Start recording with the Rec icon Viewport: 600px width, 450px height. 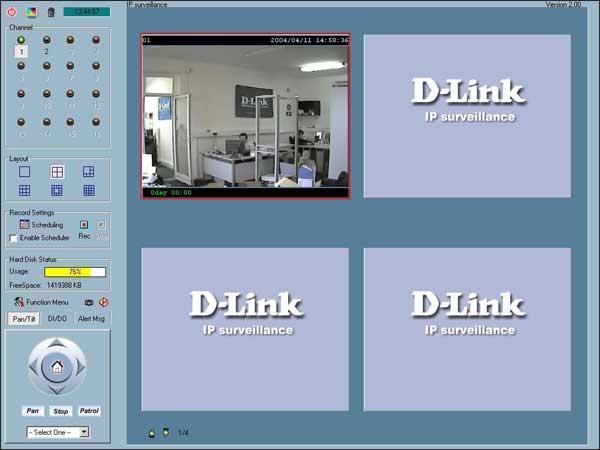(x=84, y=225)
